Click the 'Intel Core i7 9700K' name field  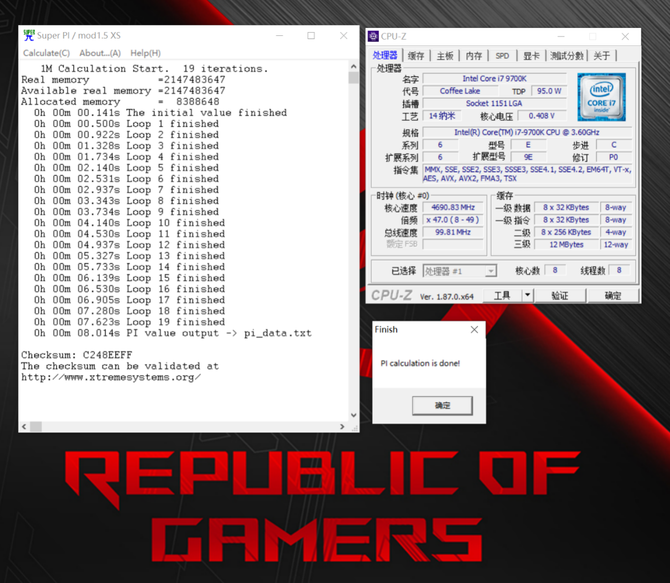point(494,79)
